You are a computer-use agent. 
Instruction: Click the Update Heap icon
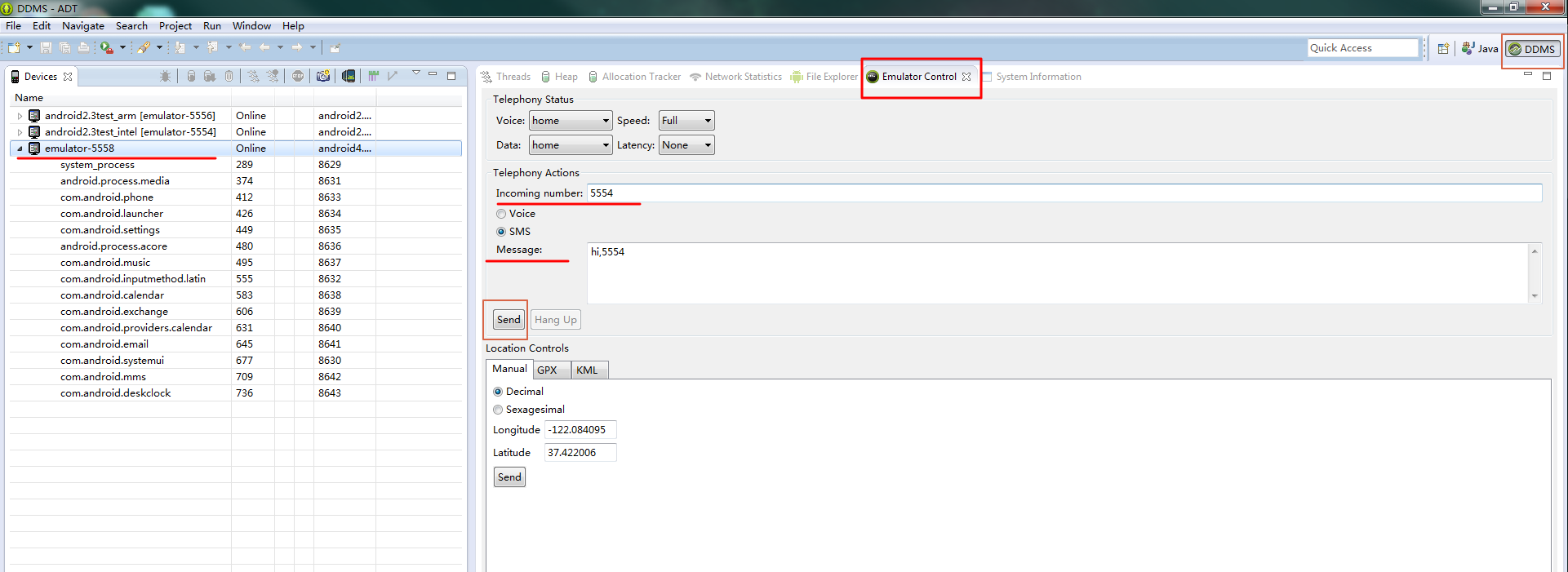pos(191,76)
